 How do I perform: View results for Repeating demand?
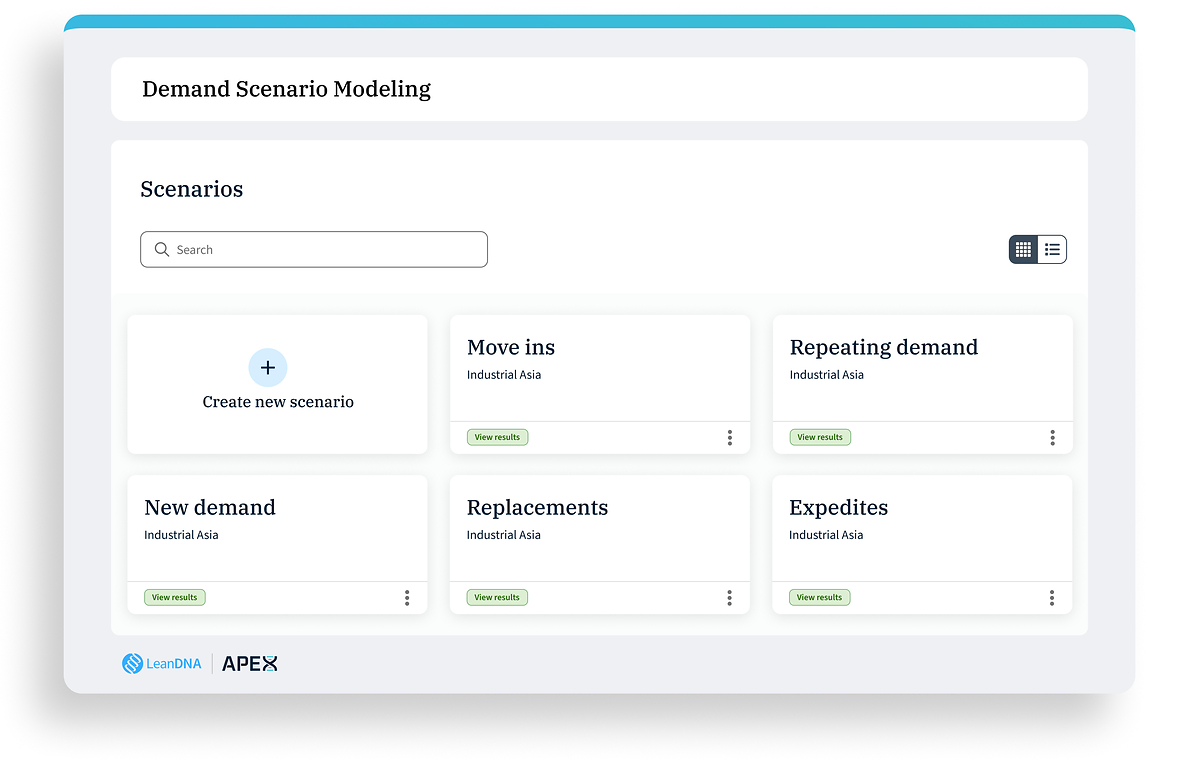point(820,437)
